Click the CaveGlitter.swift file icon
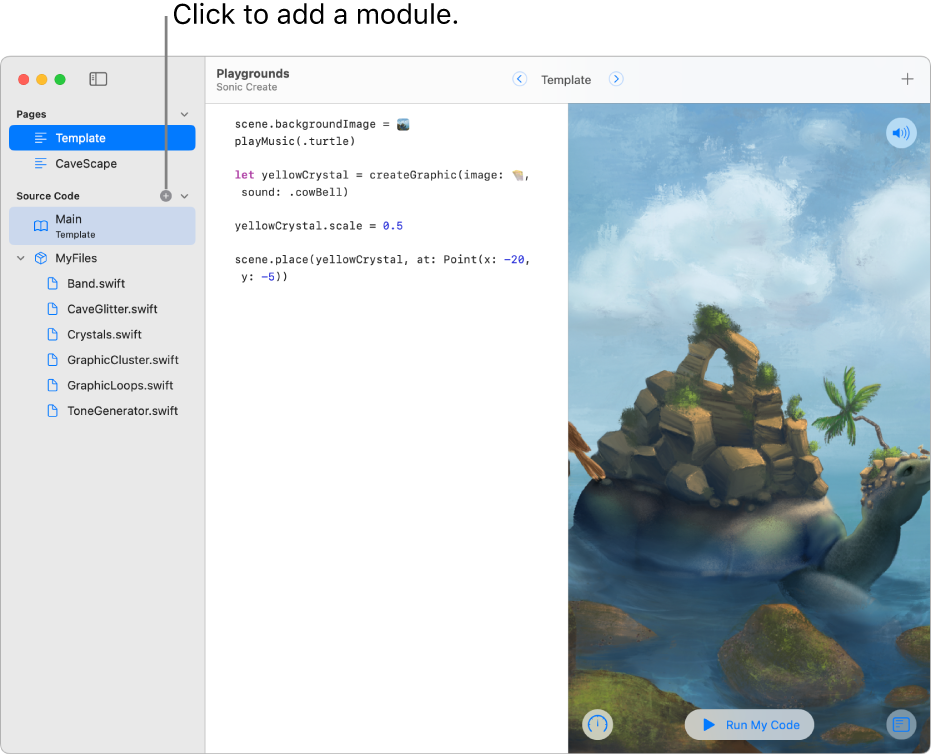The width and height of the screenshot is (932, 756). click(52, 309)
